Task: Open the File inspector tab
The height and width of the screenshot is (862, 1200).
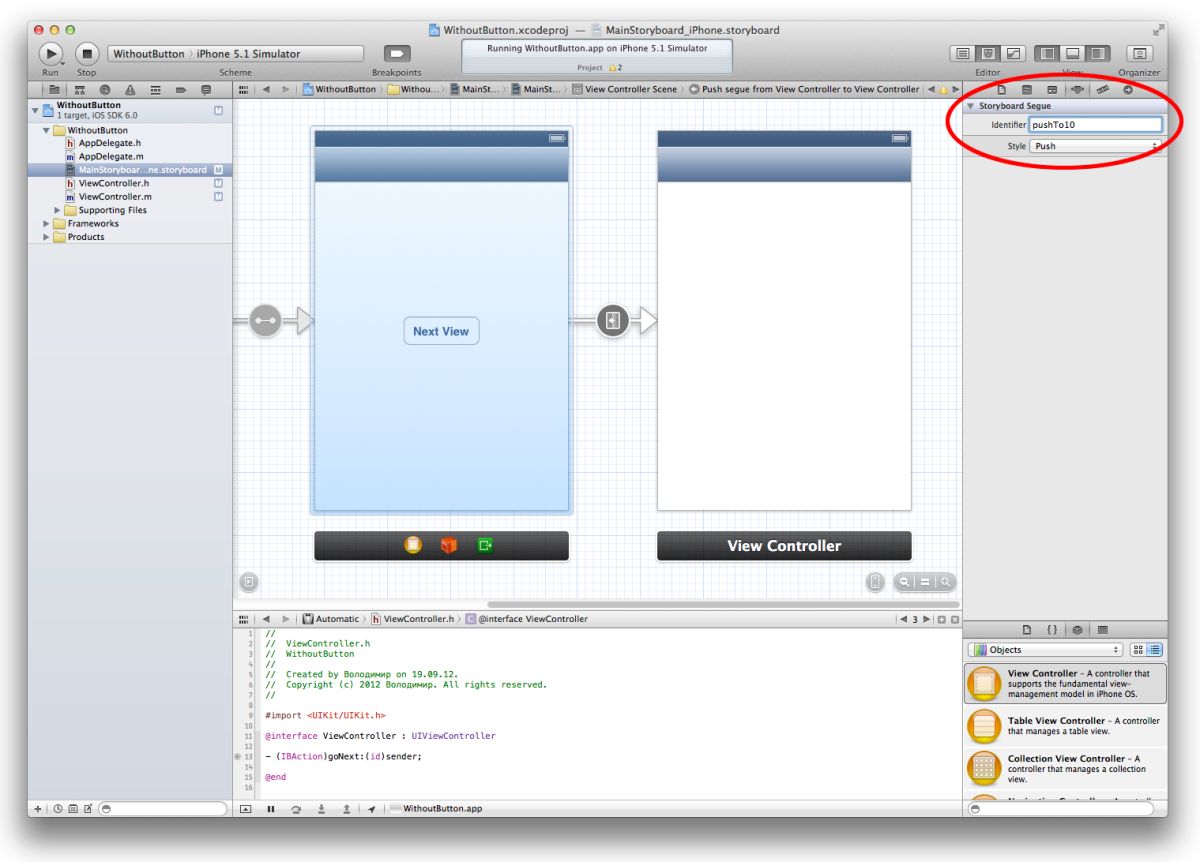Action: coord(1002,89)
